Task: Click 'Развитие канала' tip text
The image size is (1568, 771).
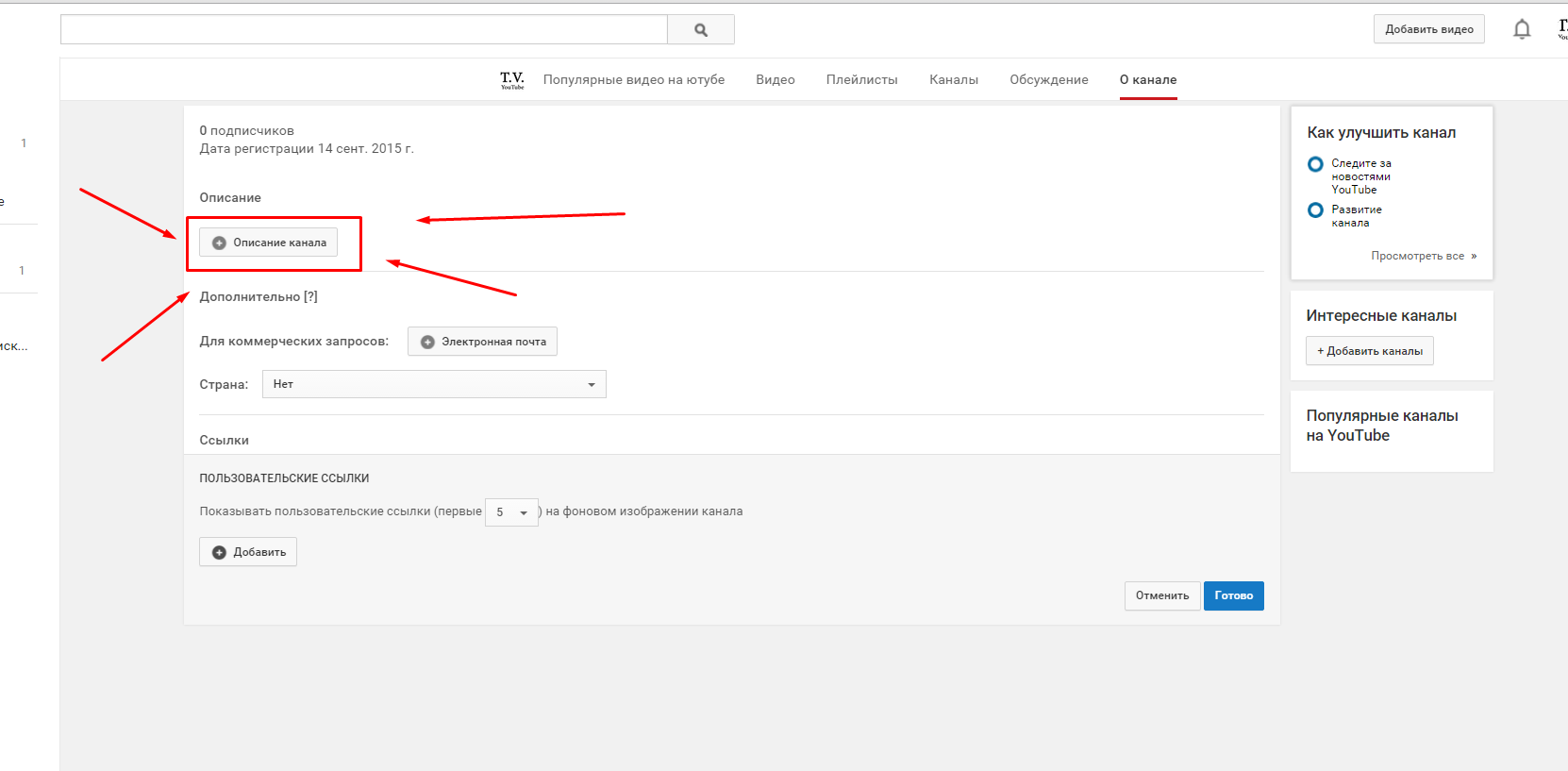Action: click(x=1357, y=216)
